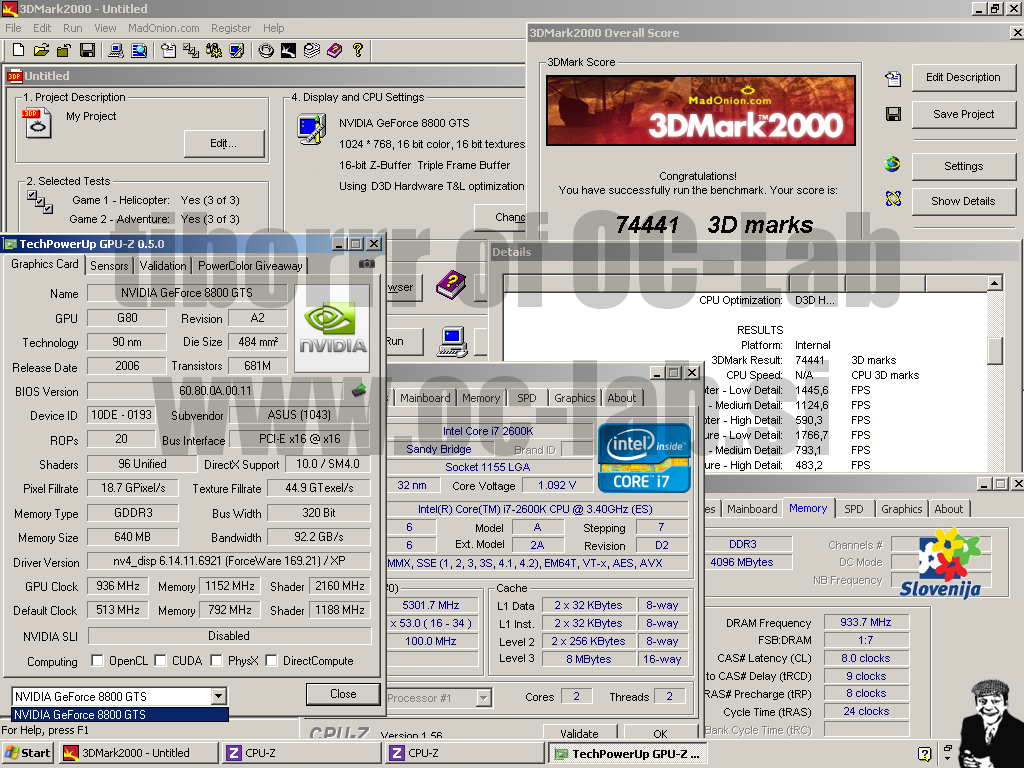The width and height of the screenshot is (1024, 768).
Task: Click the Settings button in Overall Score window
Action: coord(963,166)
